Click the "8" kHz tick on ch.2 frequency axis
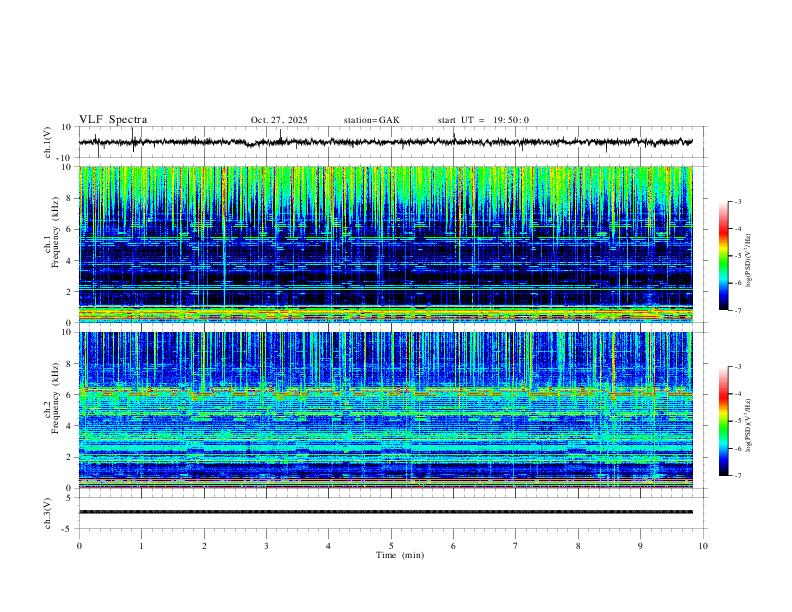792x612 pixels. coord(70,364)
